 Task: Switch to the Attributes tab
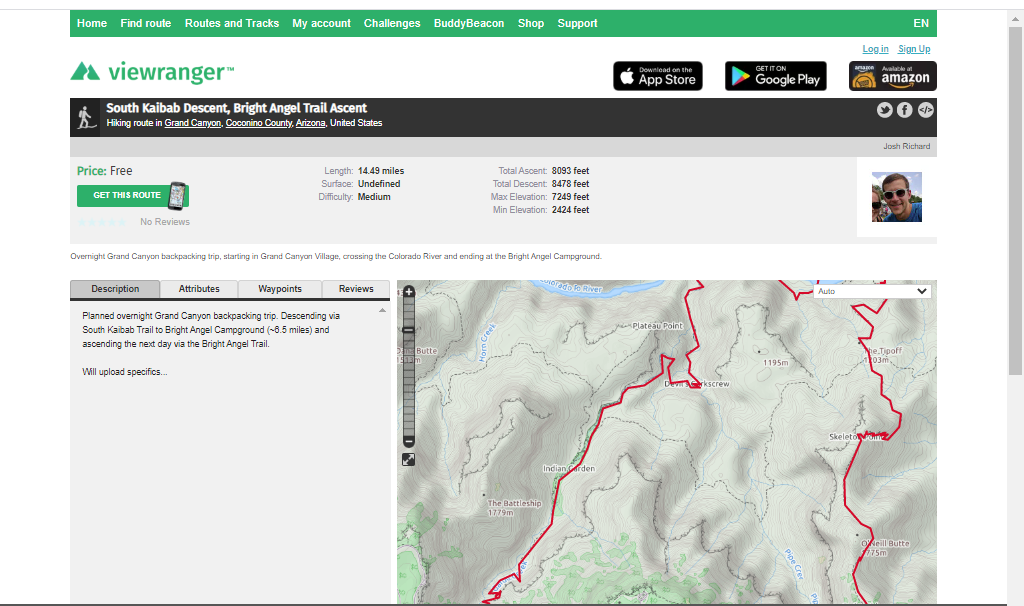pyautogui.click(x=199, y=289)
